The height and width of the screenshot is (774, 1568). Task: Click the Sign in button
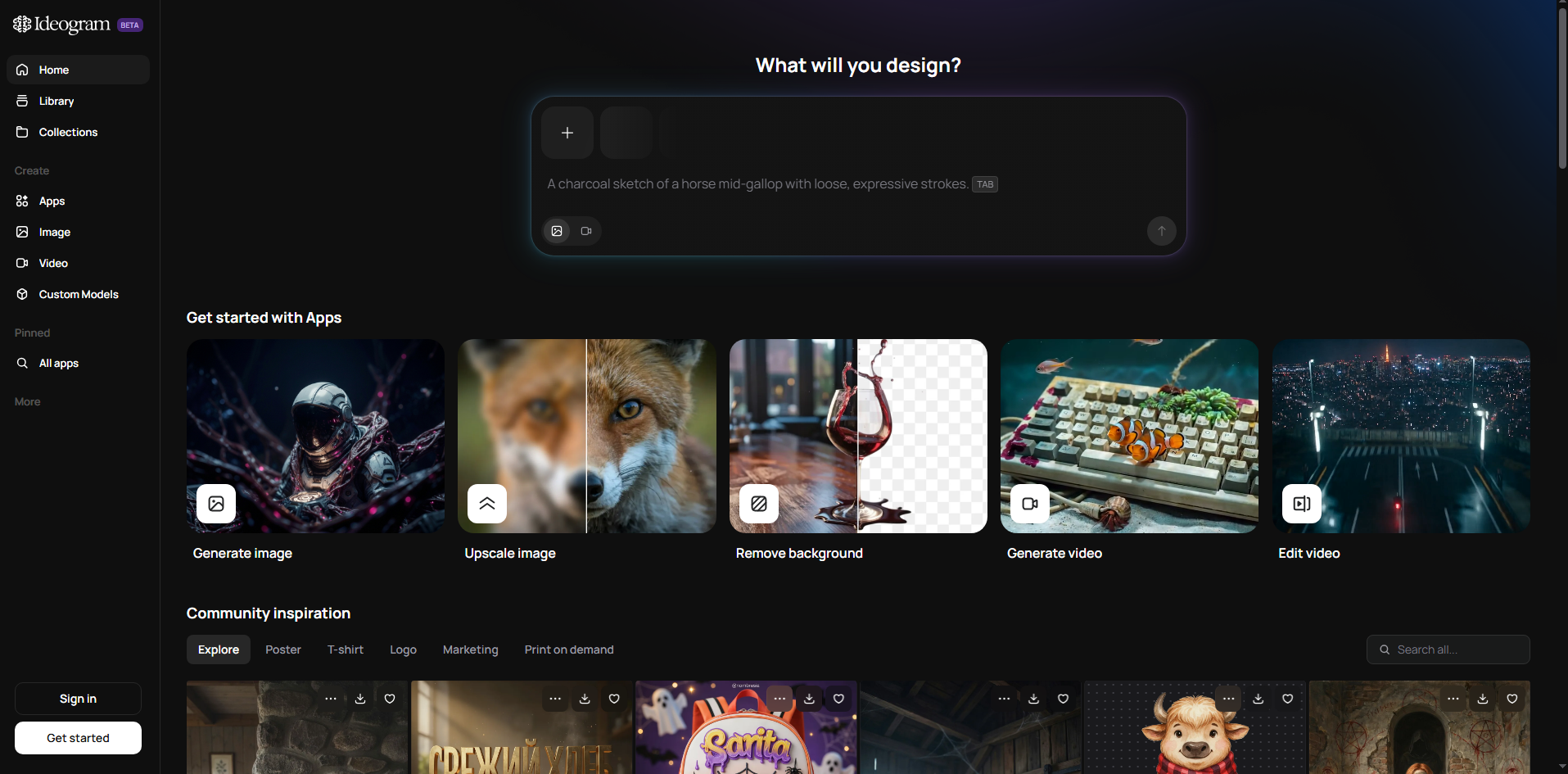pyautogui.click(x=78, y=699)
